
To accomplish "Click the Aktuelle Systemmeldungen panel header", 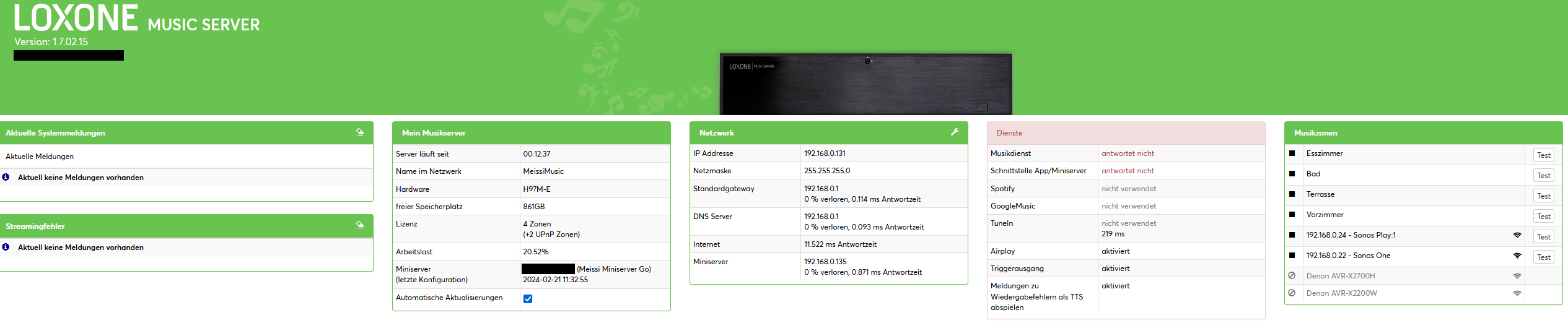I will 186,133.
